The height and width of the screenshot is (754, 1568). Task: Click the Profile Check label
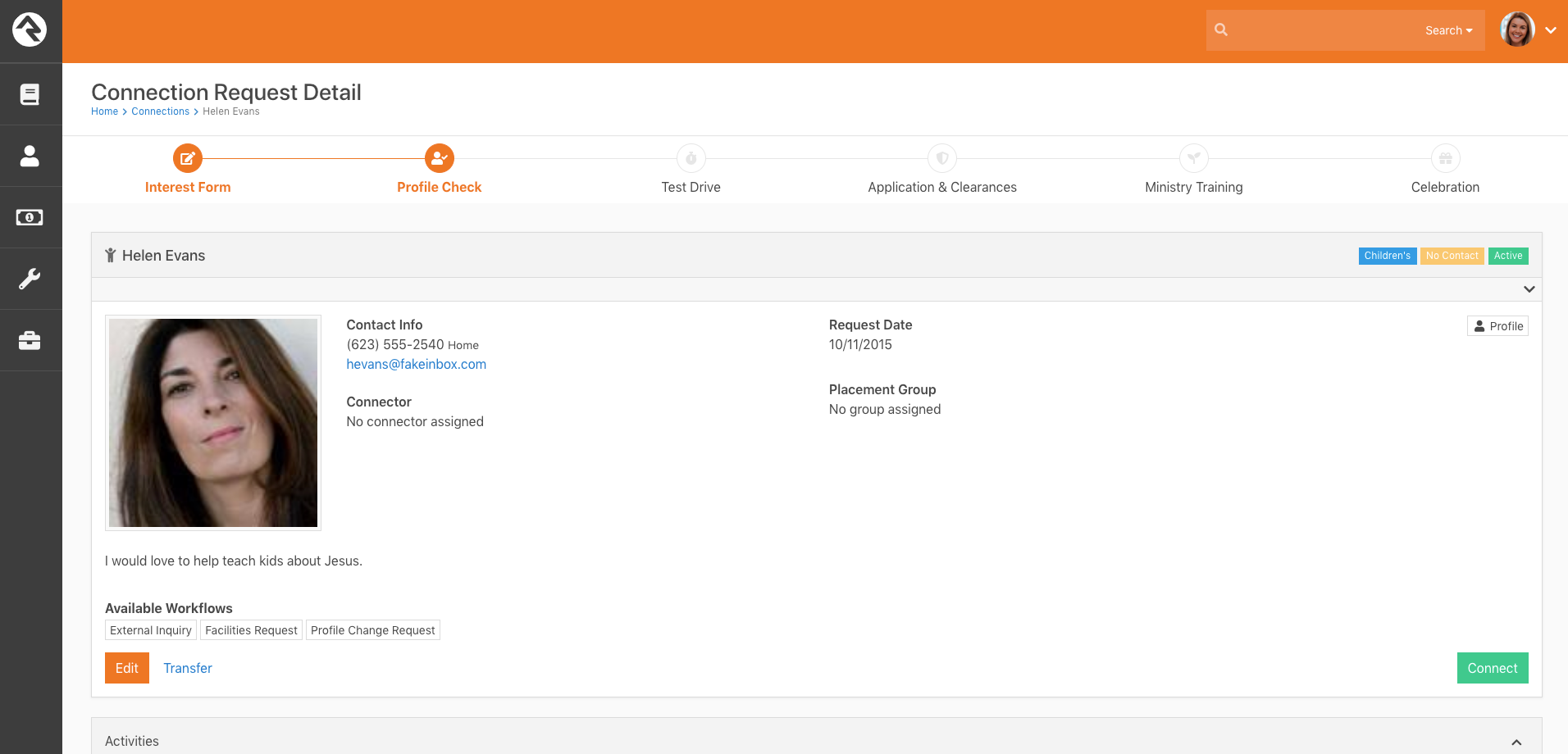click(x=440, y=187)
